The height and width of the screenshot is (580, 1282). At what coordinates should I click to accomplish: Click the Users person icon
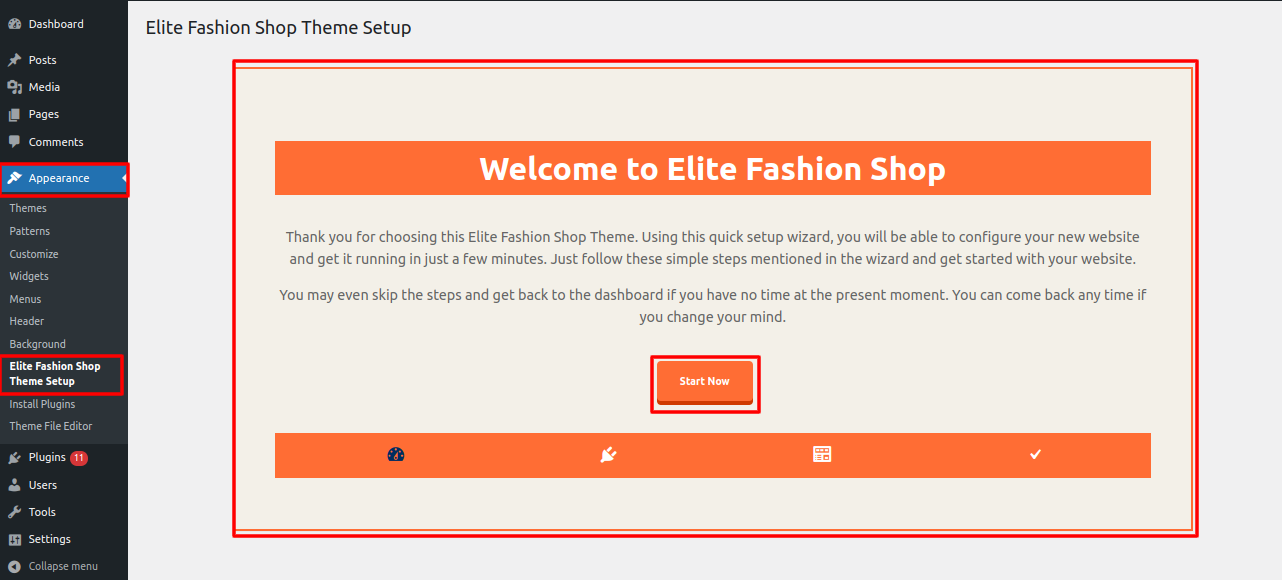pos(14,485)
